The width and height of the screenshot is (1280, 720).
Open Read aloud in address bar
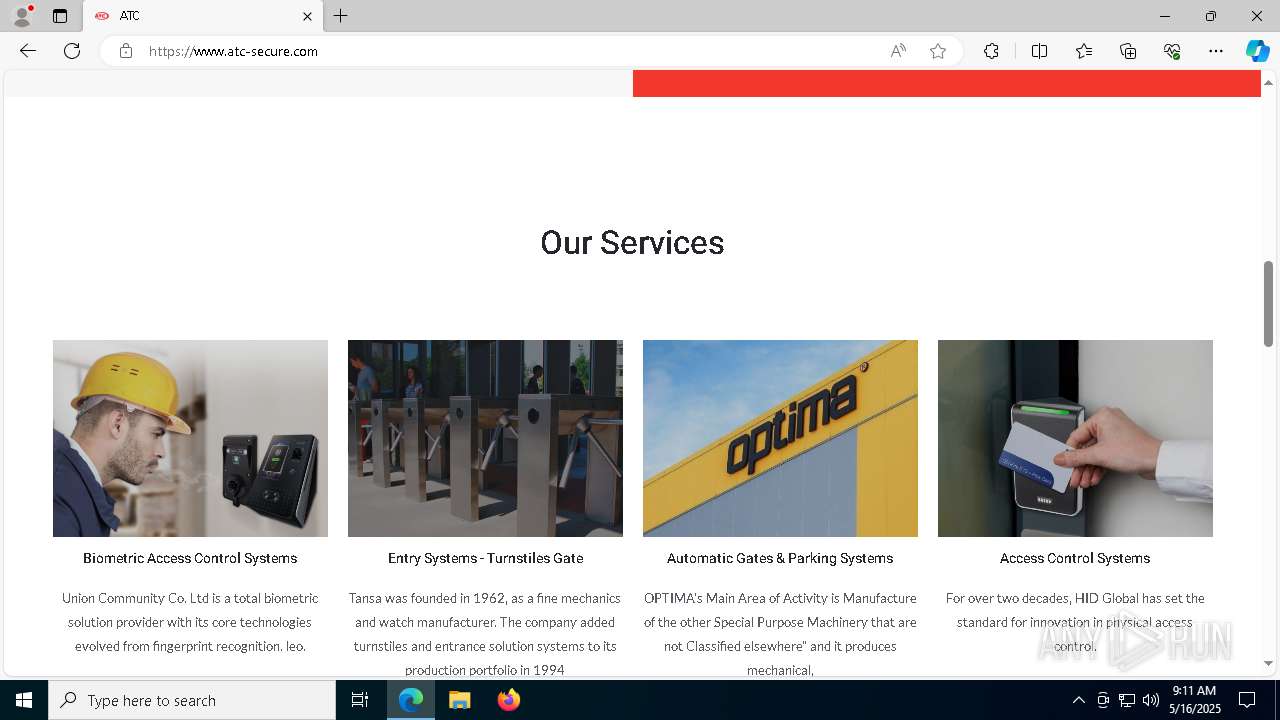pos(898,51)
